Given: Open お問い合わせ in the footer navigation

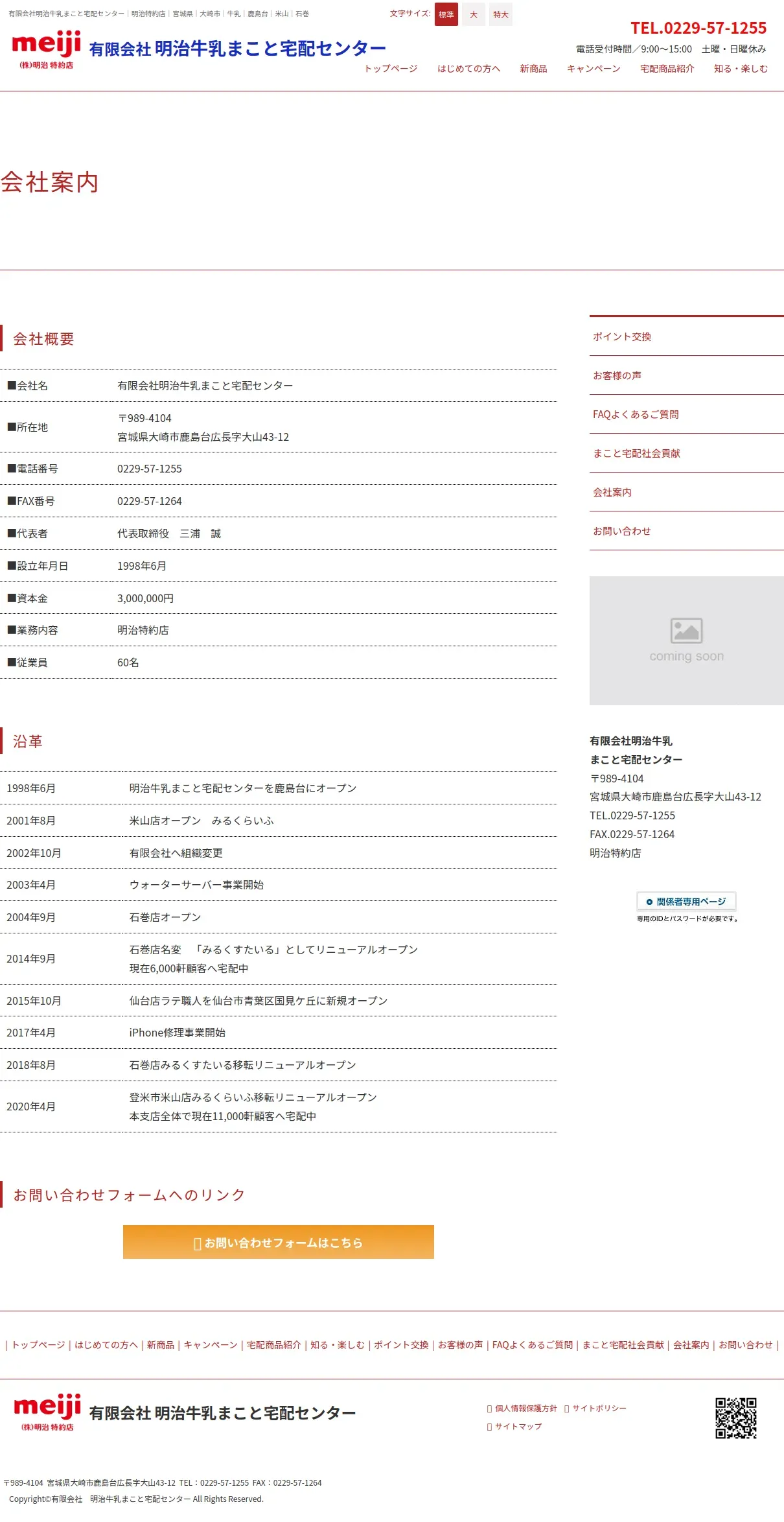Looking at the screenshot, I should (x=746, y=1345).
